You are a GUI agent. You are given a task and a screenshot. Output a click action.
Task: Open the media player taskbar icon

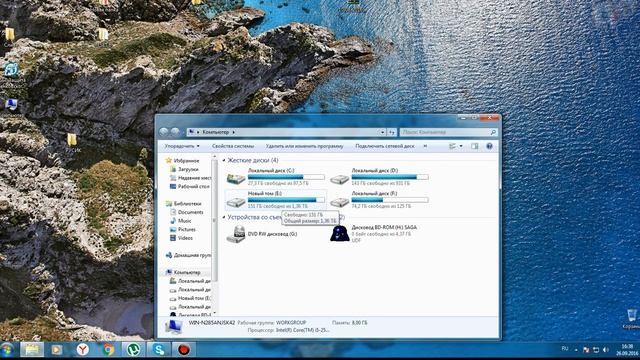(x=57, y=350)
